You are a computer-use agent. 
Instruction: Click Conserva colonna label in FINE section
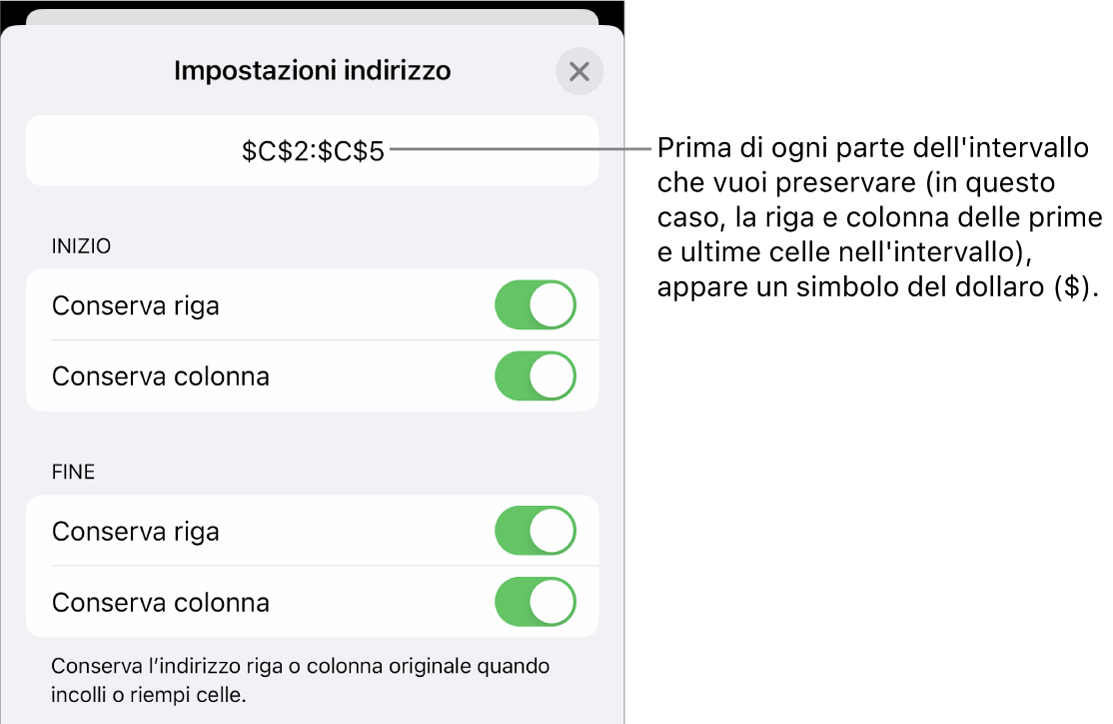(x=160, y=603)
